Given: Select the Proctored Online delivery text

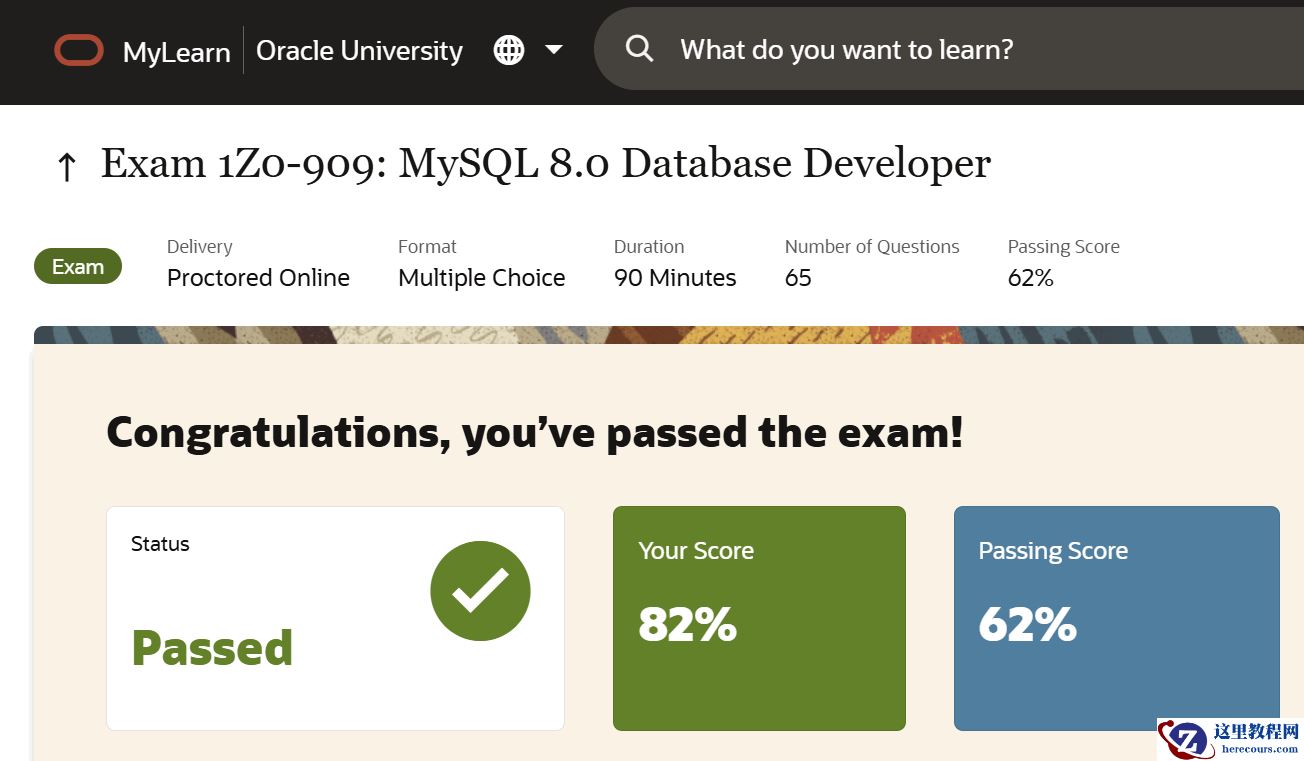Looking at the screenshot, I should [x=258, y=278].
